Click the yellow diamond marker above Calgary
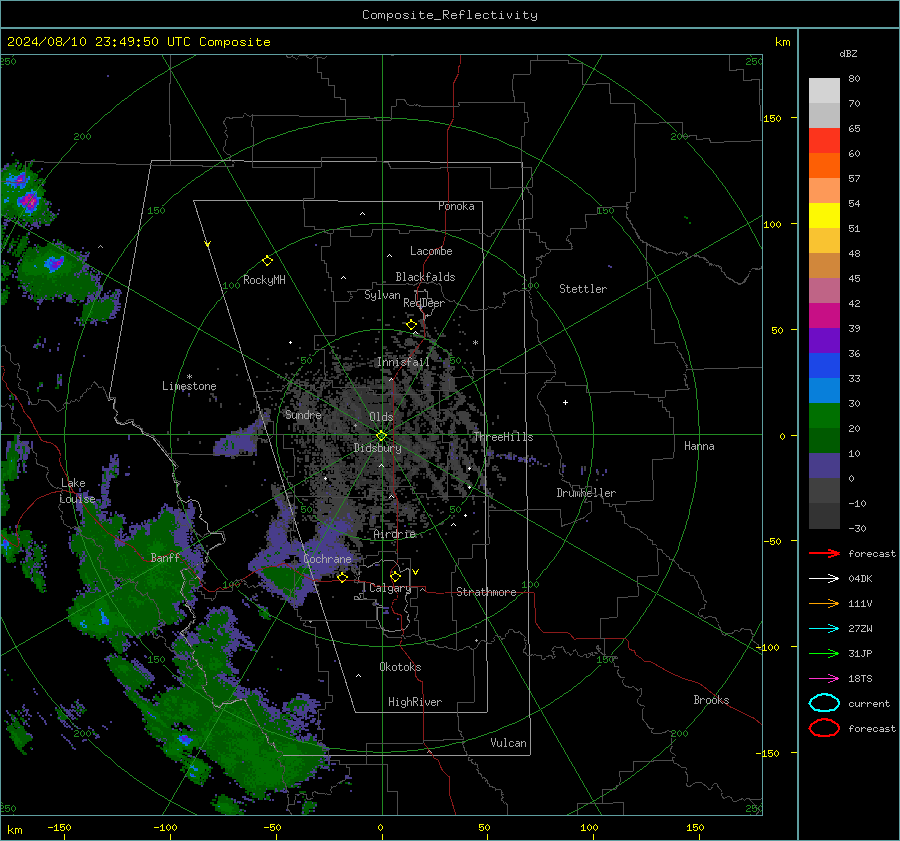 (x=395, y=576)
